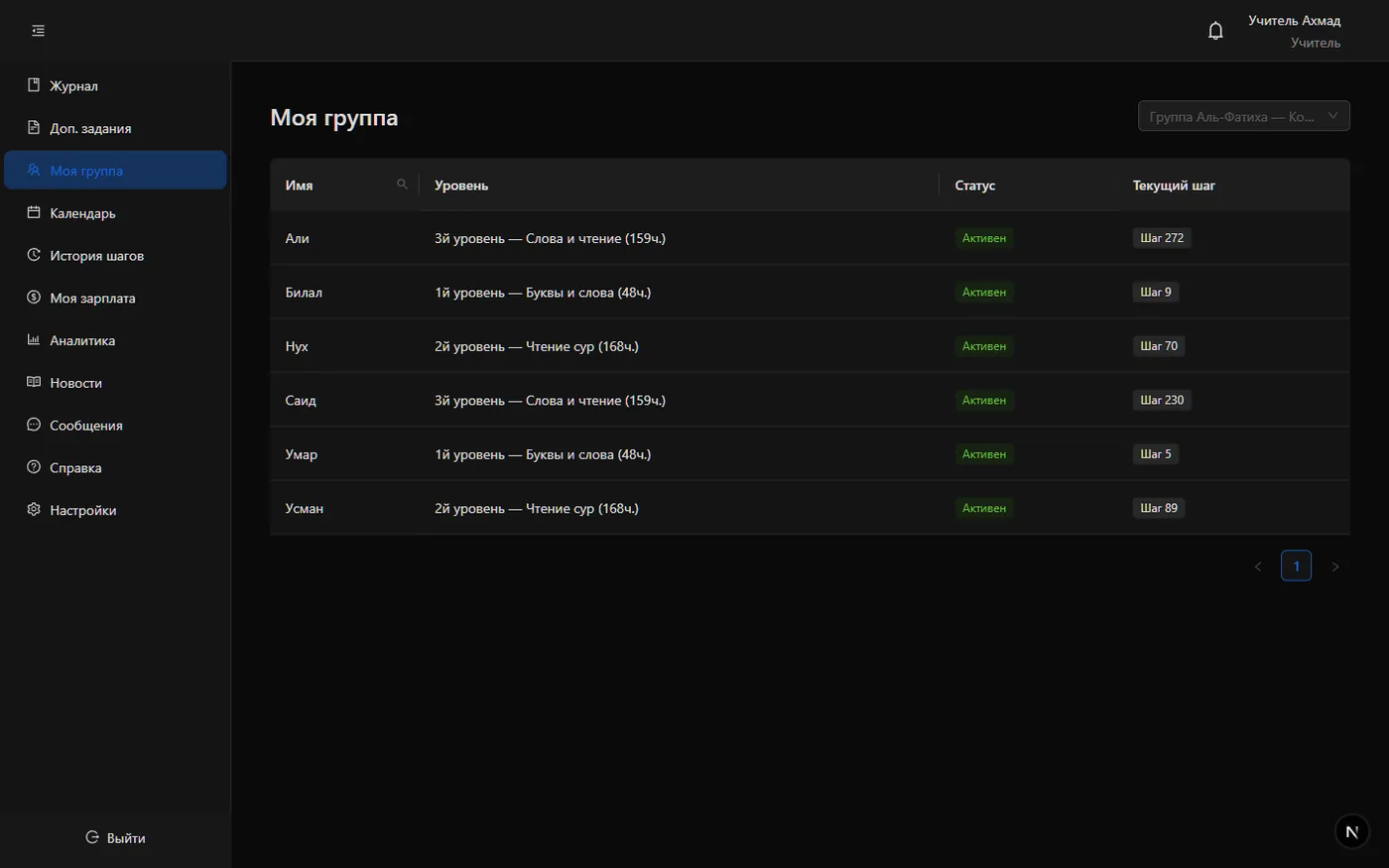
Task: Click the Сообщения chat bubble icon
Action: click(x=34, y=425)
